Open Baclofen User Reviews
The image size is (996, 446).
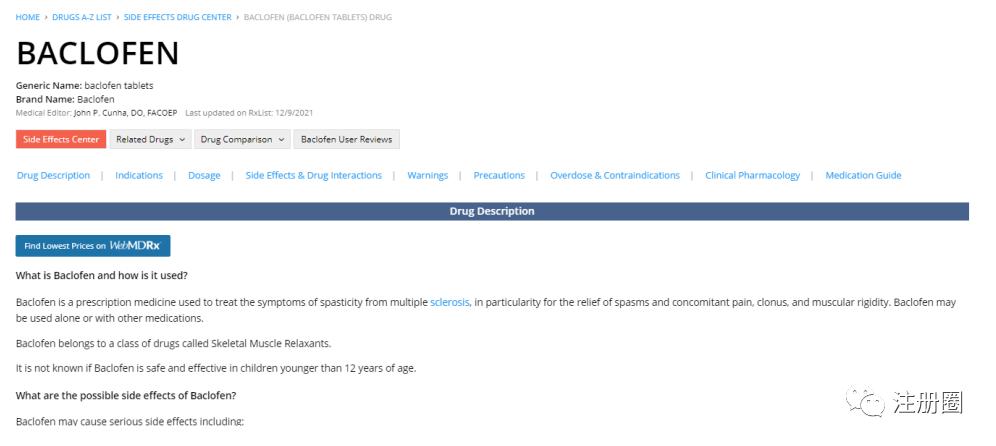(x=347, y=140)
